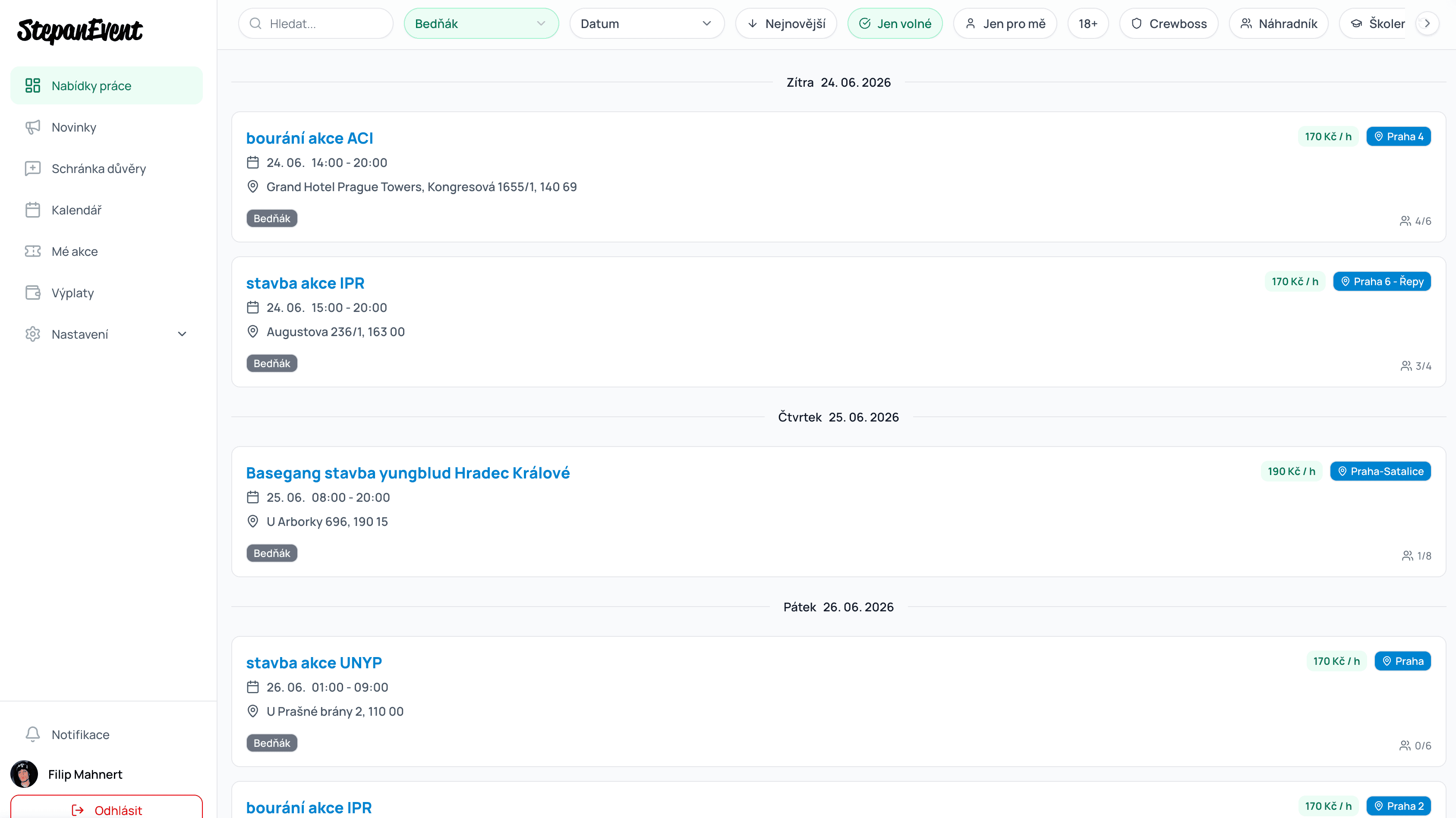Click the Notifikace bell icon
The width and height of the screenshot is (1456, 818).
[x=33, y=734]
